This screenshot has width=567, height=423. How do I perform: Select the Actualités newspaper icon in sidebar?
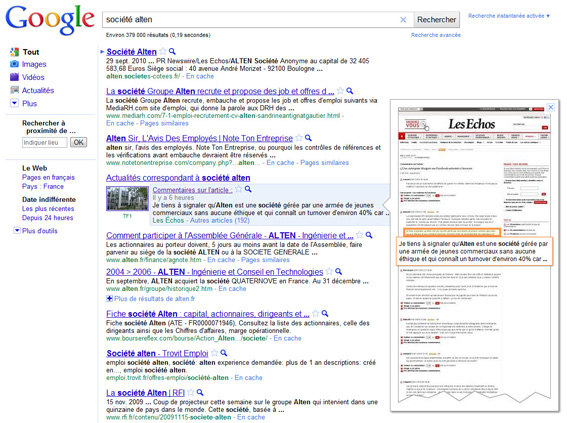[14, 90]
